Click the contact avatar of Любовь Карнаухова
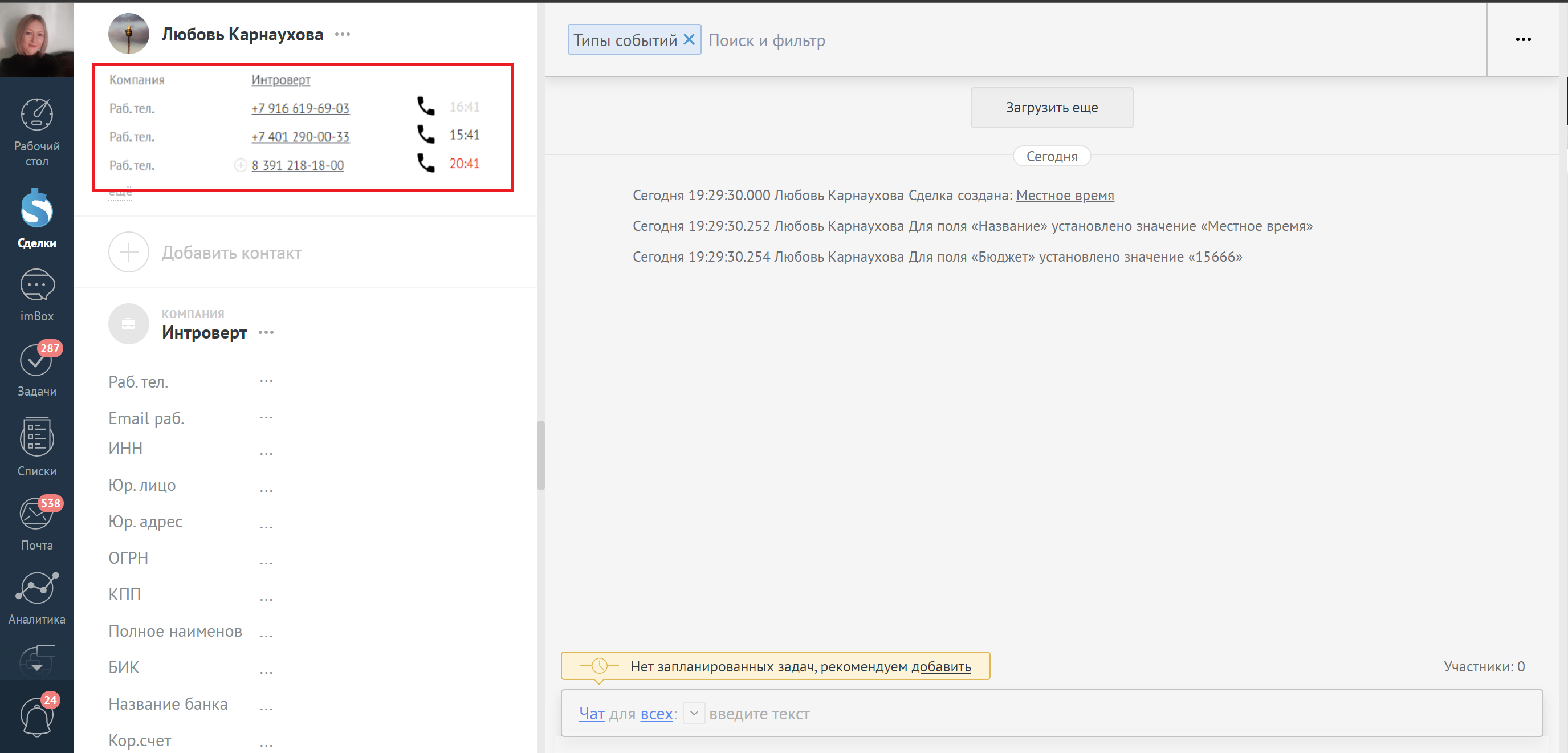 [x=128, y=34]
